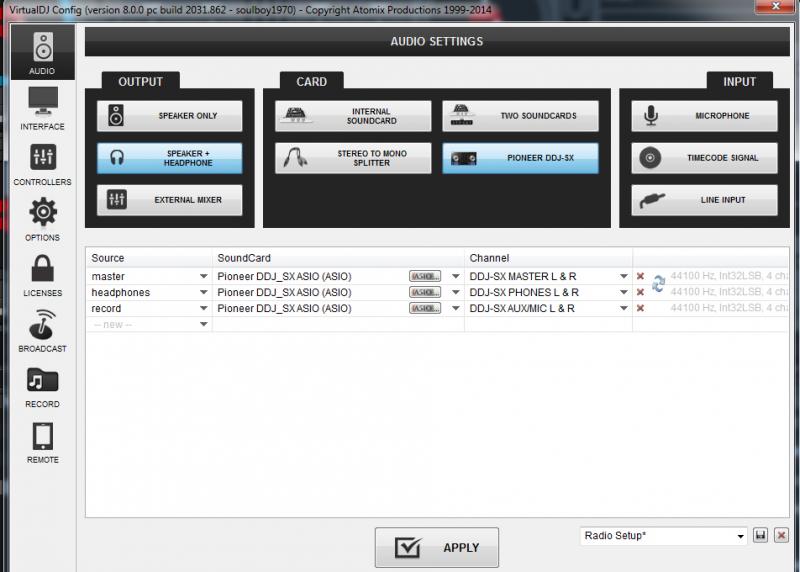The height and width of the screenshot is (572, 800).
Task: Delete the record row with red X
Action: tap(640, 308)
